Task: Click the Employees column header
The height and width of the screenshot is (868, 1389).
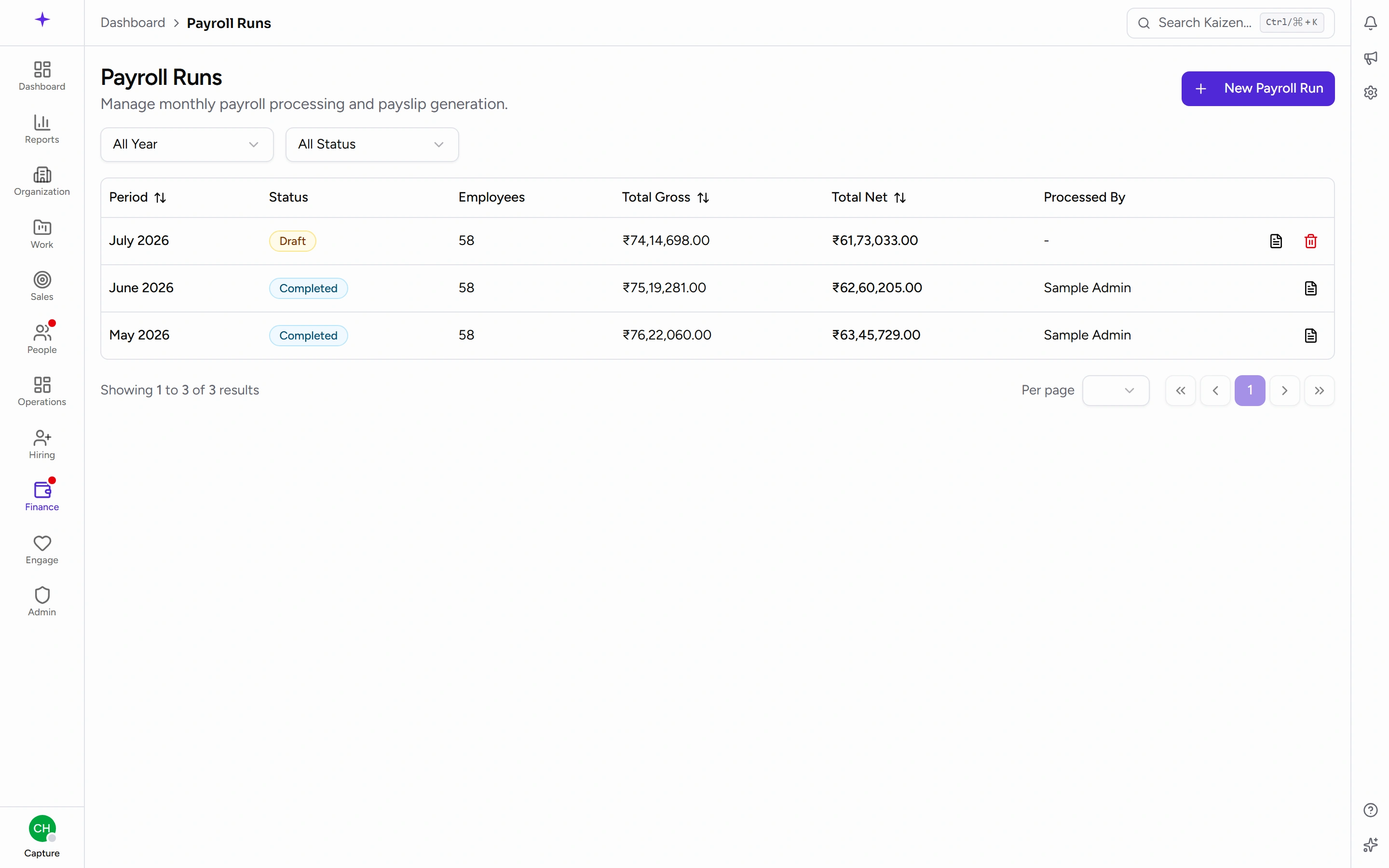Action: (x=491, y=197)
